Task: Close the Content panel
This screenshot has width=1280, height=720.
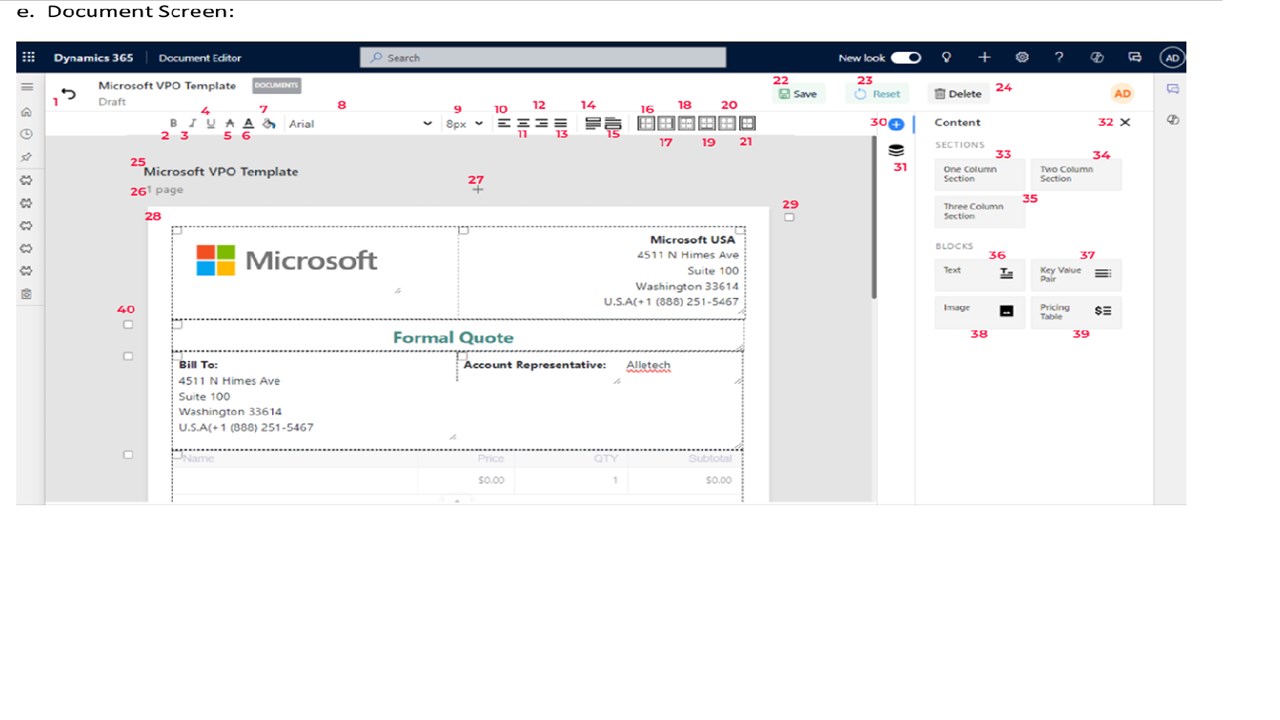Action: coord(1125,122)
